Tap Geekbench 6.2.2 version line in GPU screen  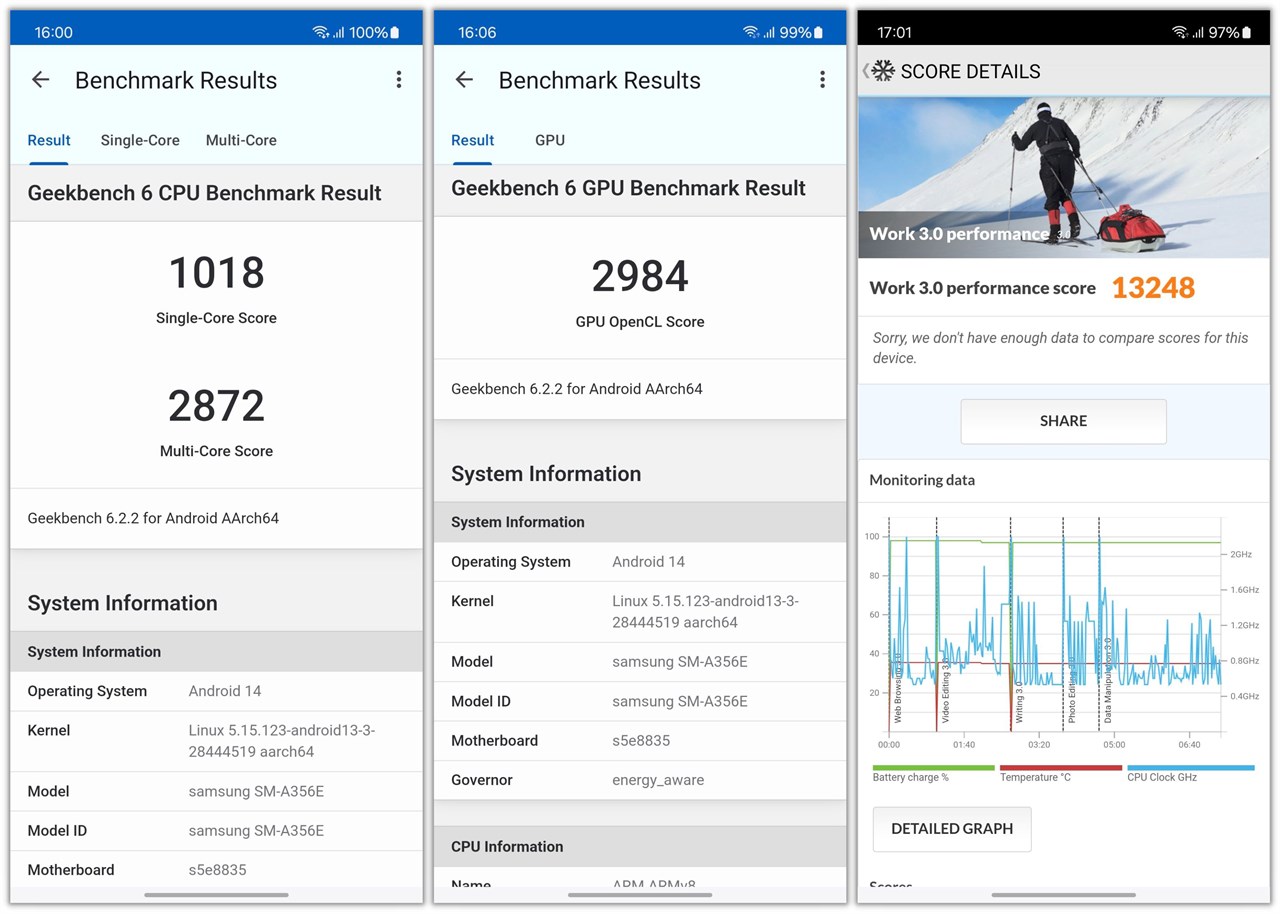click(x=577, y=388)
